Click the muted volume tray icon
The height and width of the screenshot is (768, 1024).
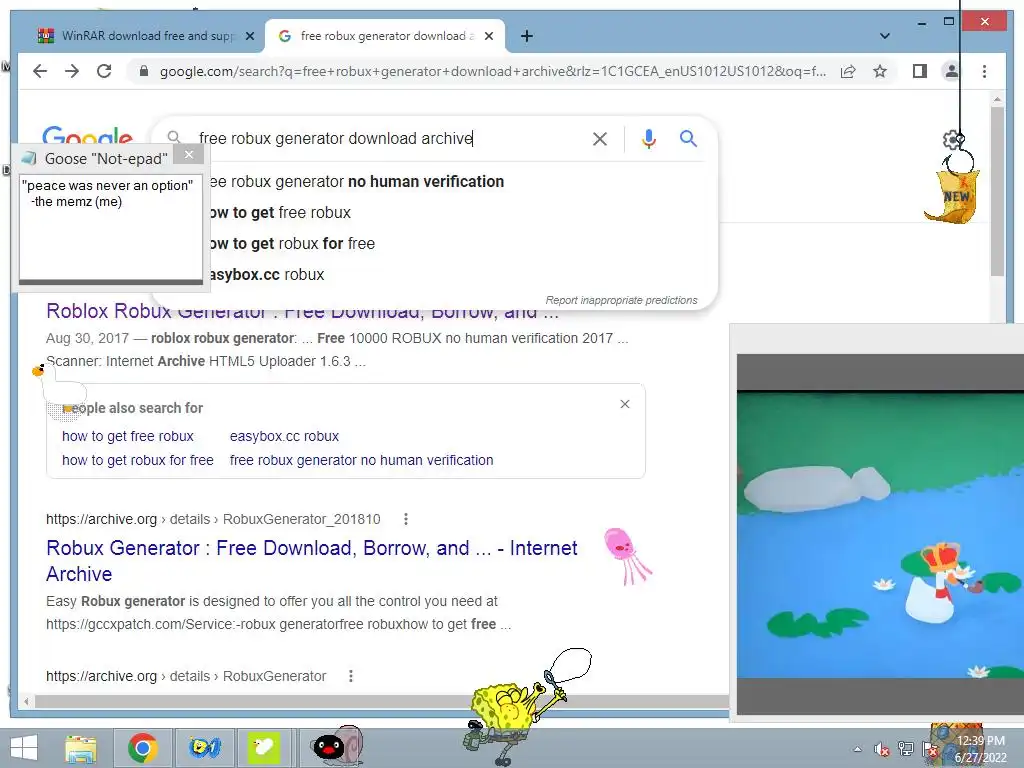coord(881,749)
